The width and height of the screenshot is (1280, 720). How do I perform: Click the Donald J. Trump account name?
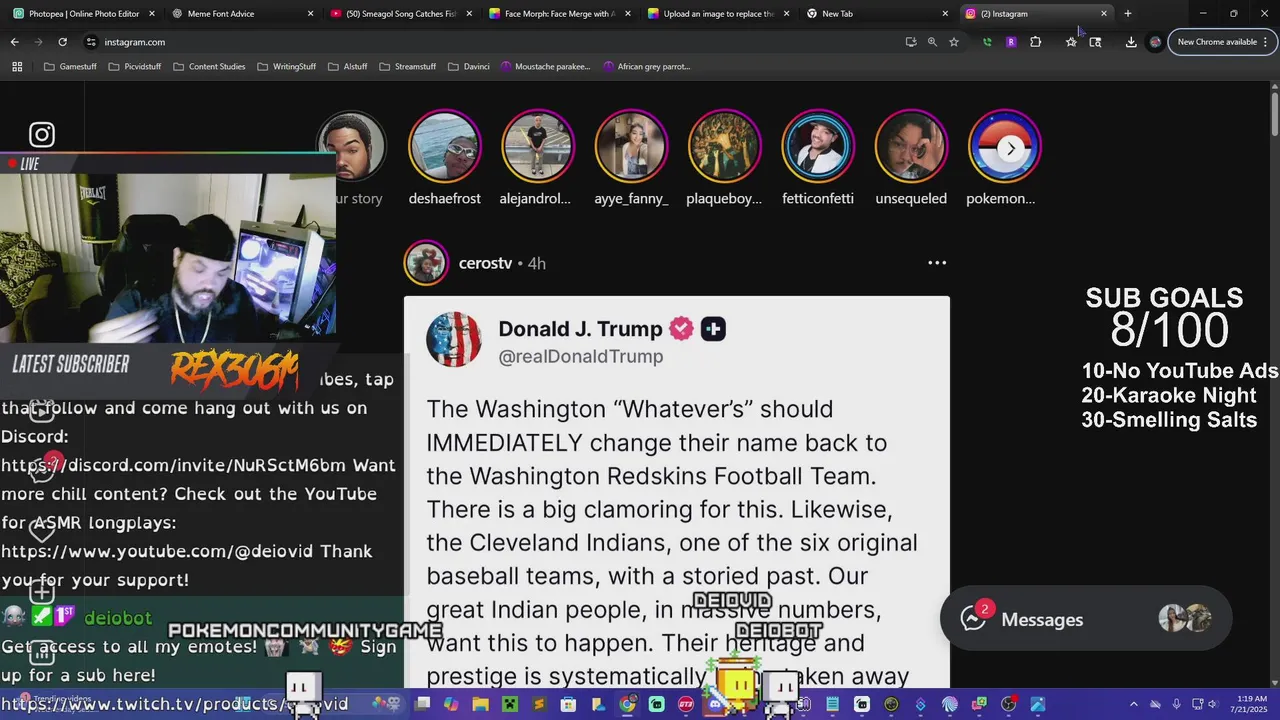(x=580, y=329)
